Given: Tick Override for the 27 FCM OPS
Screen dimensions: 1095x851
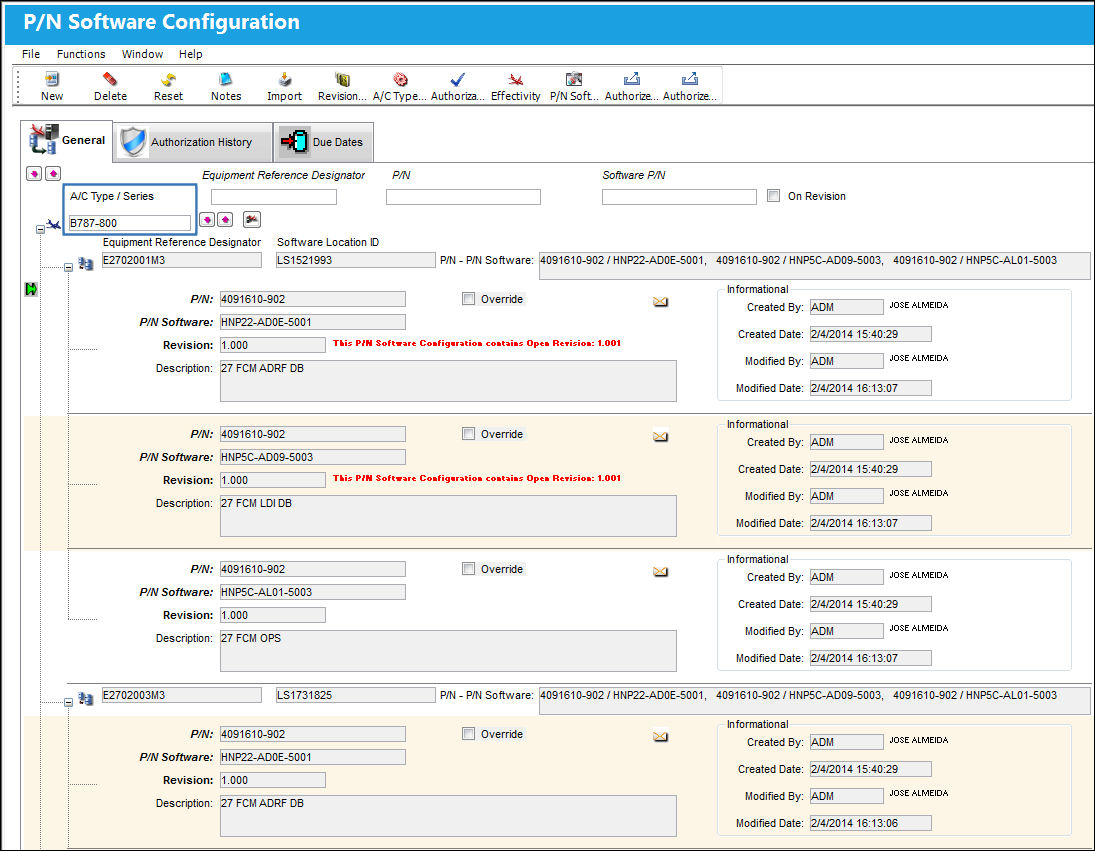Looking at the screenshot, I should pos(468,568).
